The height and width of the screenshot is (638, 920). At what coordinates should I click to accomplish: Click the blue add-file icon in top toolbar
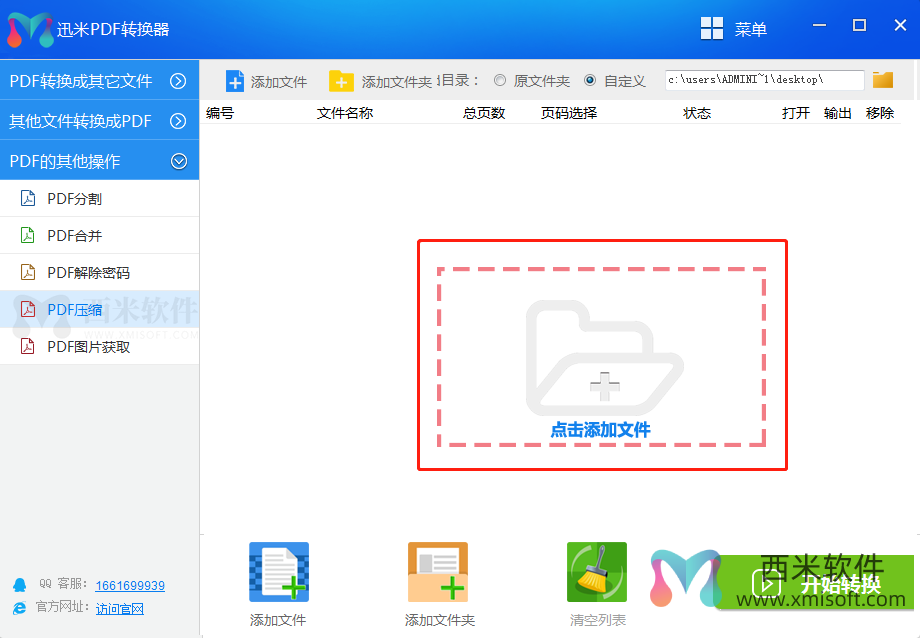click(x=235, y=81)
